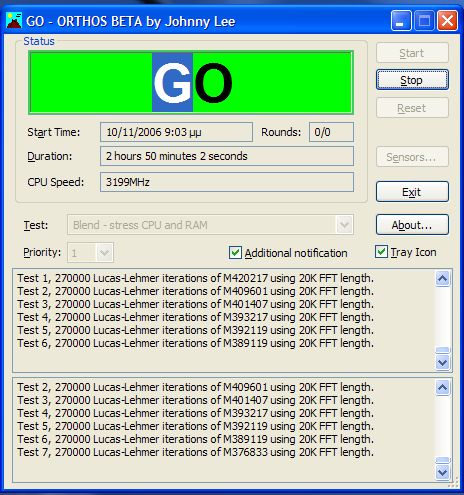464x495 pixels.
Task: Open the Priority dropdown
Action: pos(90,253)
